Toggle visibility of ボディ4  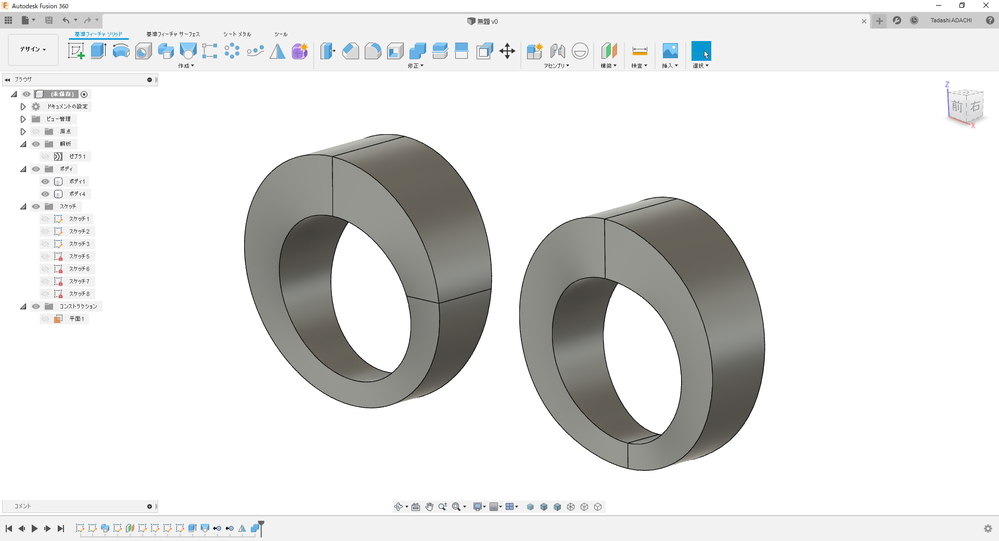click(45, 194)
